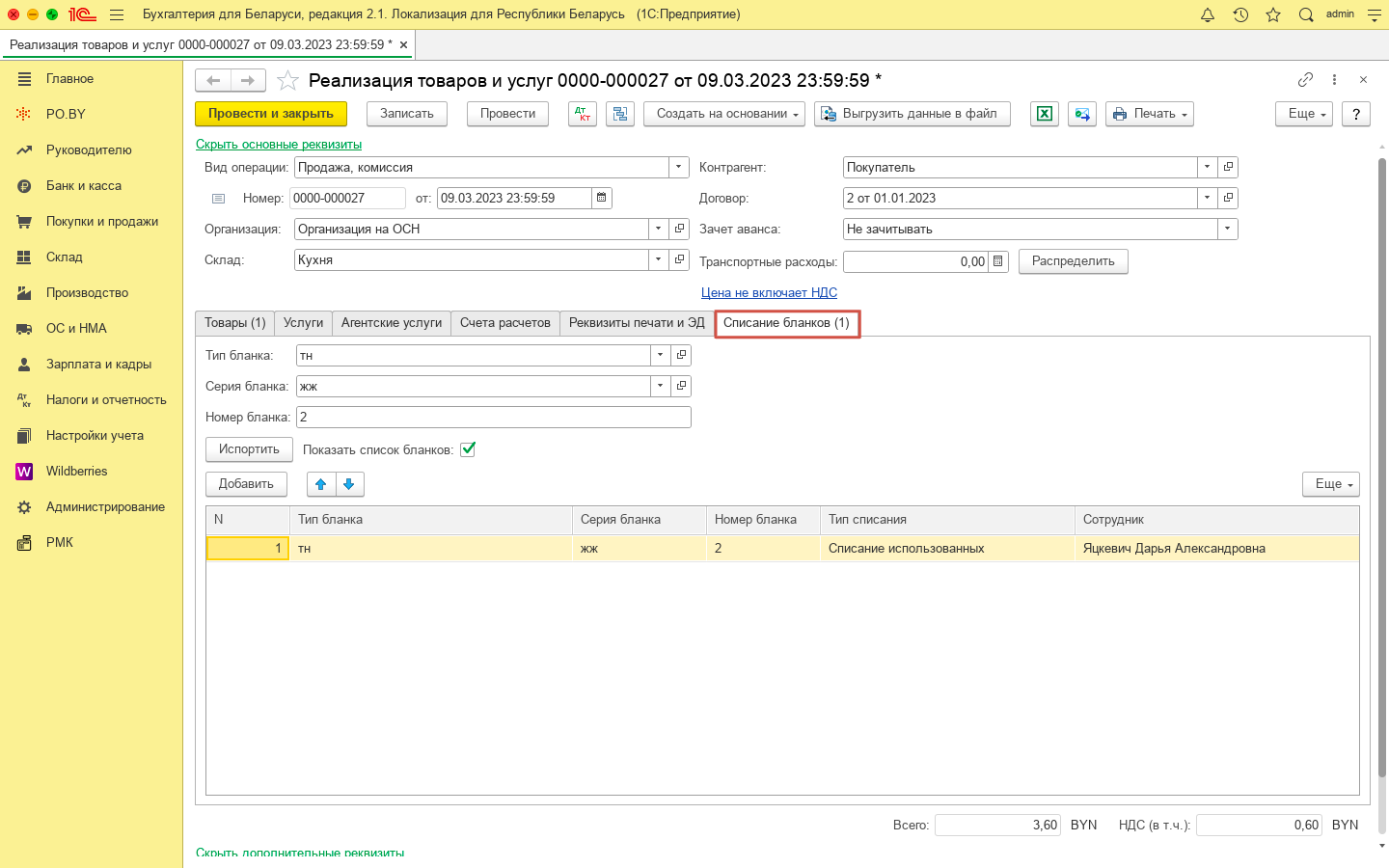Click the calendar icon beside document date
1389x868 pixels.
pos(602,198)
